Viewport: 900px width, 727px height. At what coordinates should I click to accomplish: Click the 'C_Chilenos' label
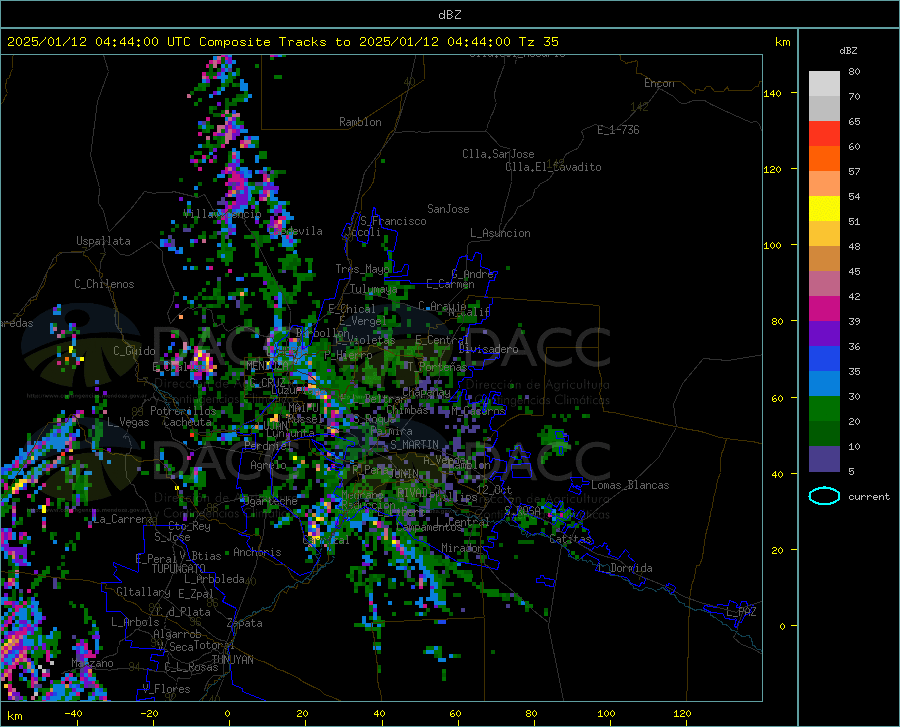click(104, 284)
